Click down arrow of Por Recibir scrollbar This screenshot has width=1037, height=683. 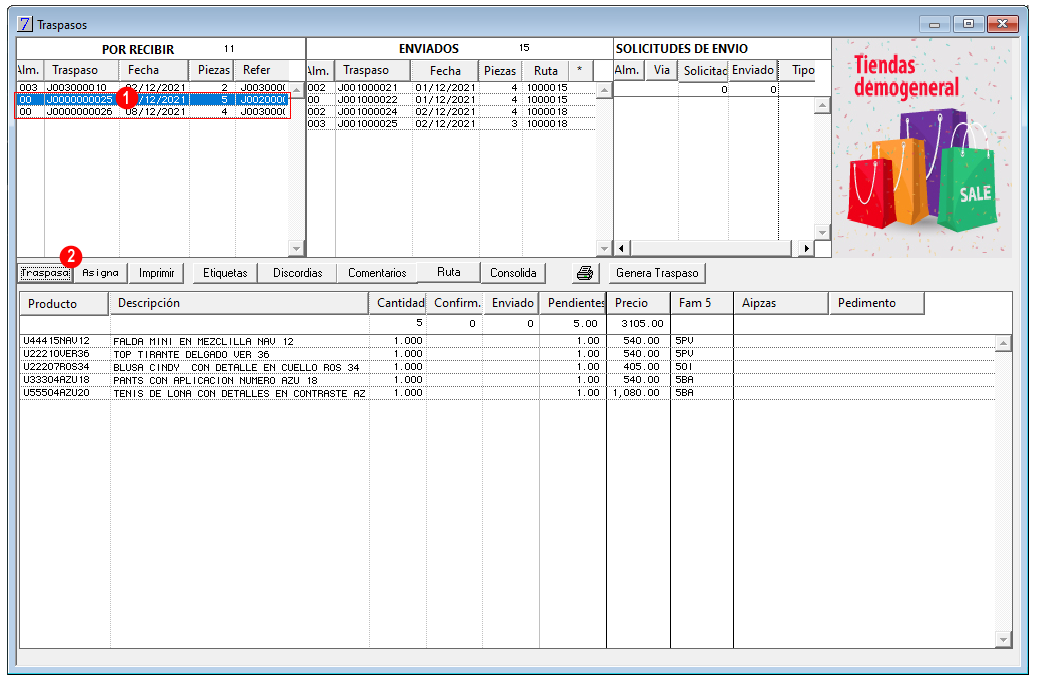tap(296, 249)
